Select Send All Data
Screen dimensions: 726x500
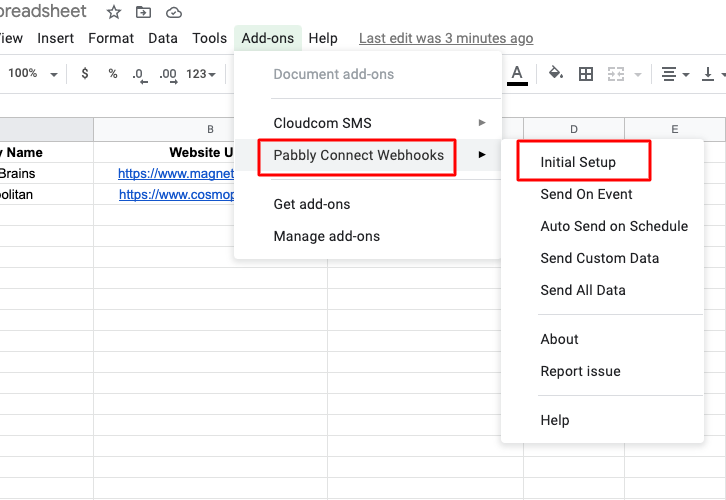pos(602,290)
